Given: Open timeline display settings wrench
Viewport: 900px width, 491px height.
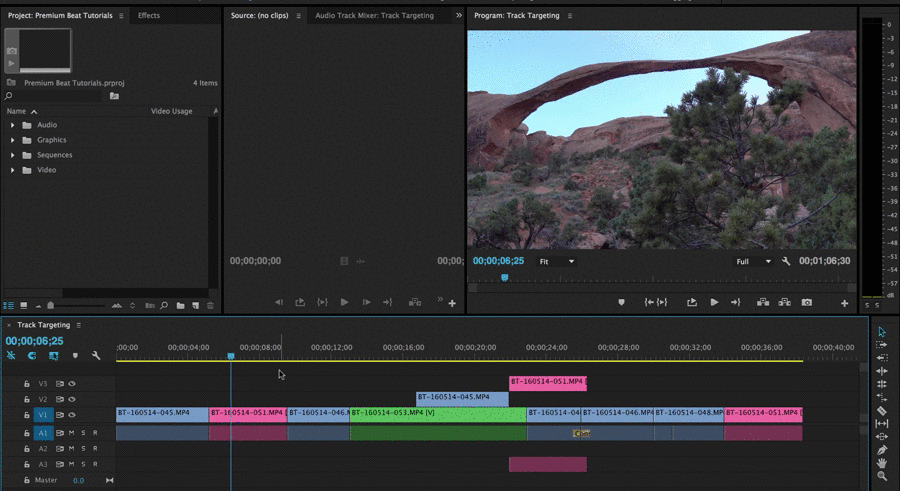Looking at the screenshot, I should [96, 355].
